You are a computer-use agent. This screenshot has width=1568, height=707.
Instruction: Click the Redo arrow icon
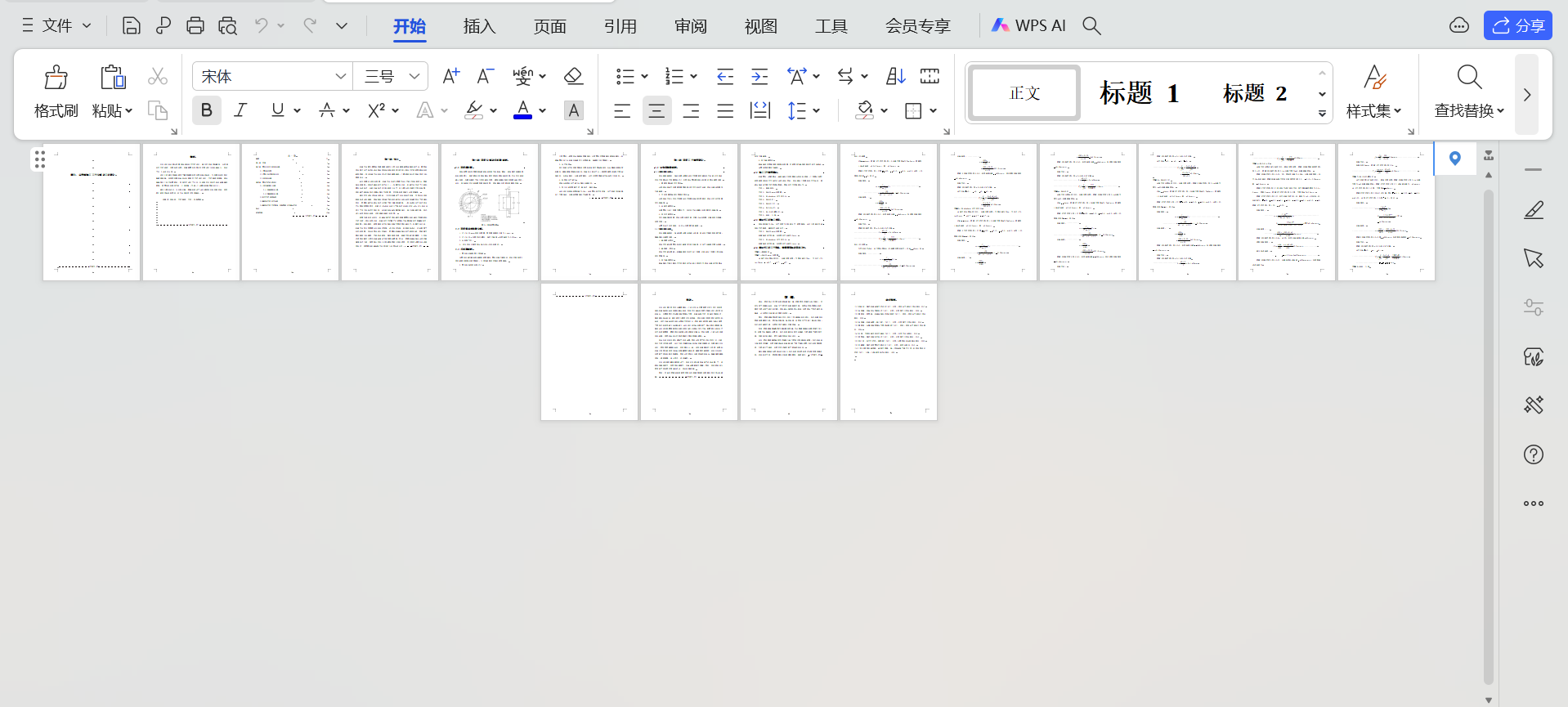click(310, 26)
